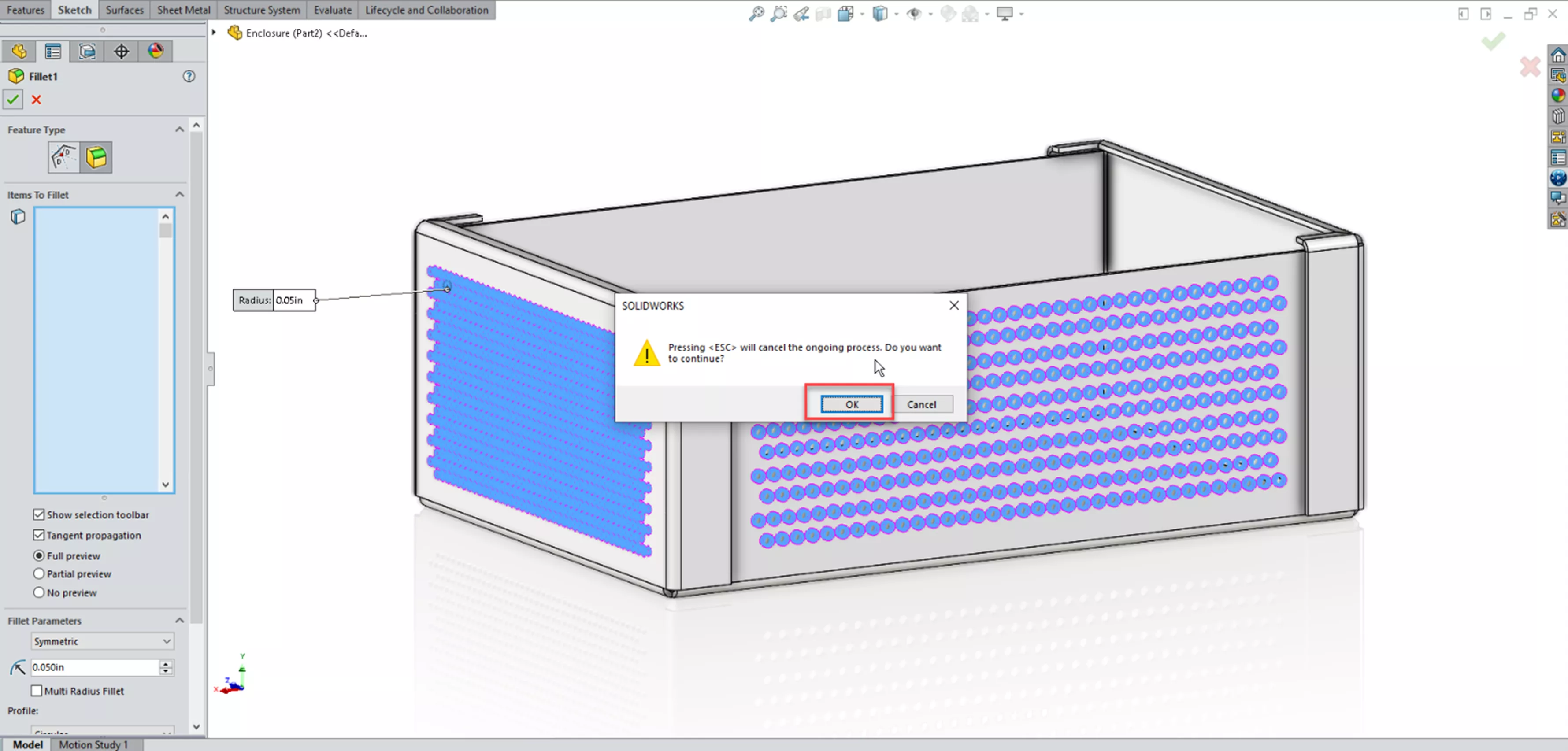Open the Symmetric fillet method dropdown
1568x751 pixels.
(102, 641)
